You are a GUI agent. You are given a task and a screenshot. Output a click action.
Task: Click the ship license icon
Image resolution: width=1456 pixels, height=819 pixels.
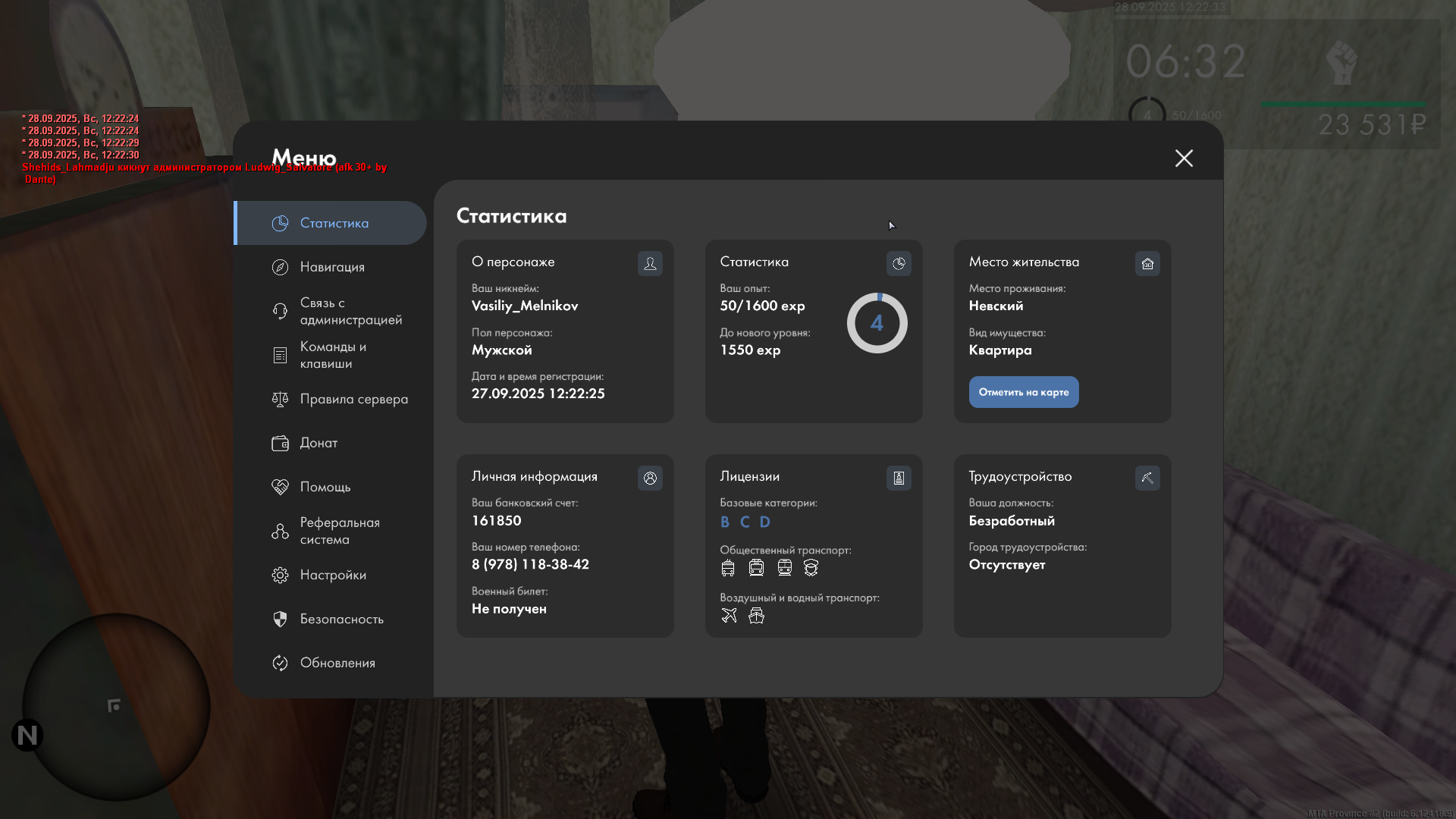tap(756, 615)
